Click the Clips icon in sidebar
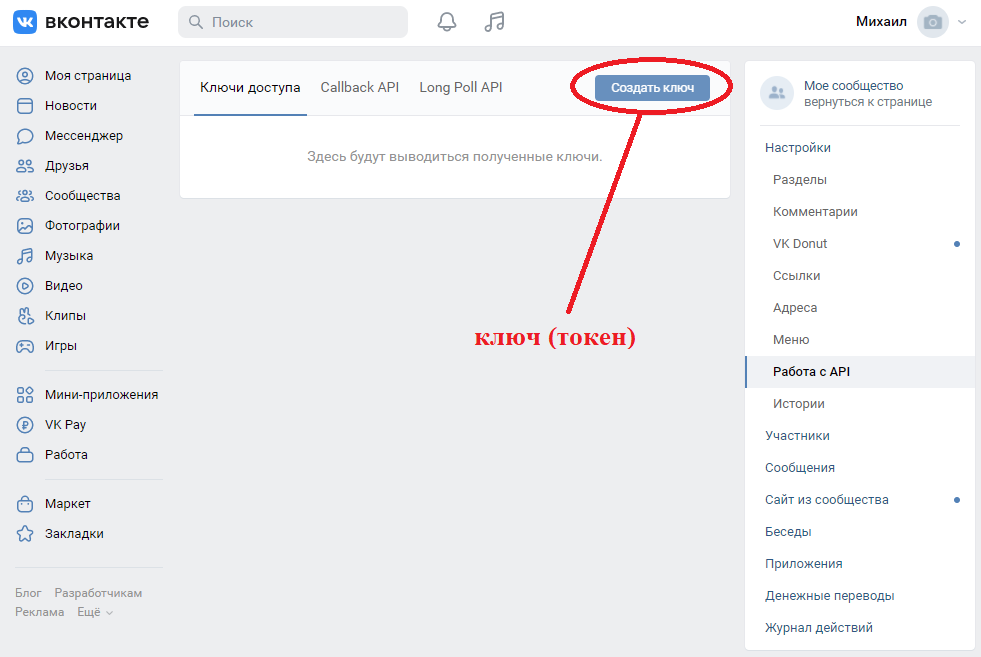Screen dimensions: 981x657 25,316
